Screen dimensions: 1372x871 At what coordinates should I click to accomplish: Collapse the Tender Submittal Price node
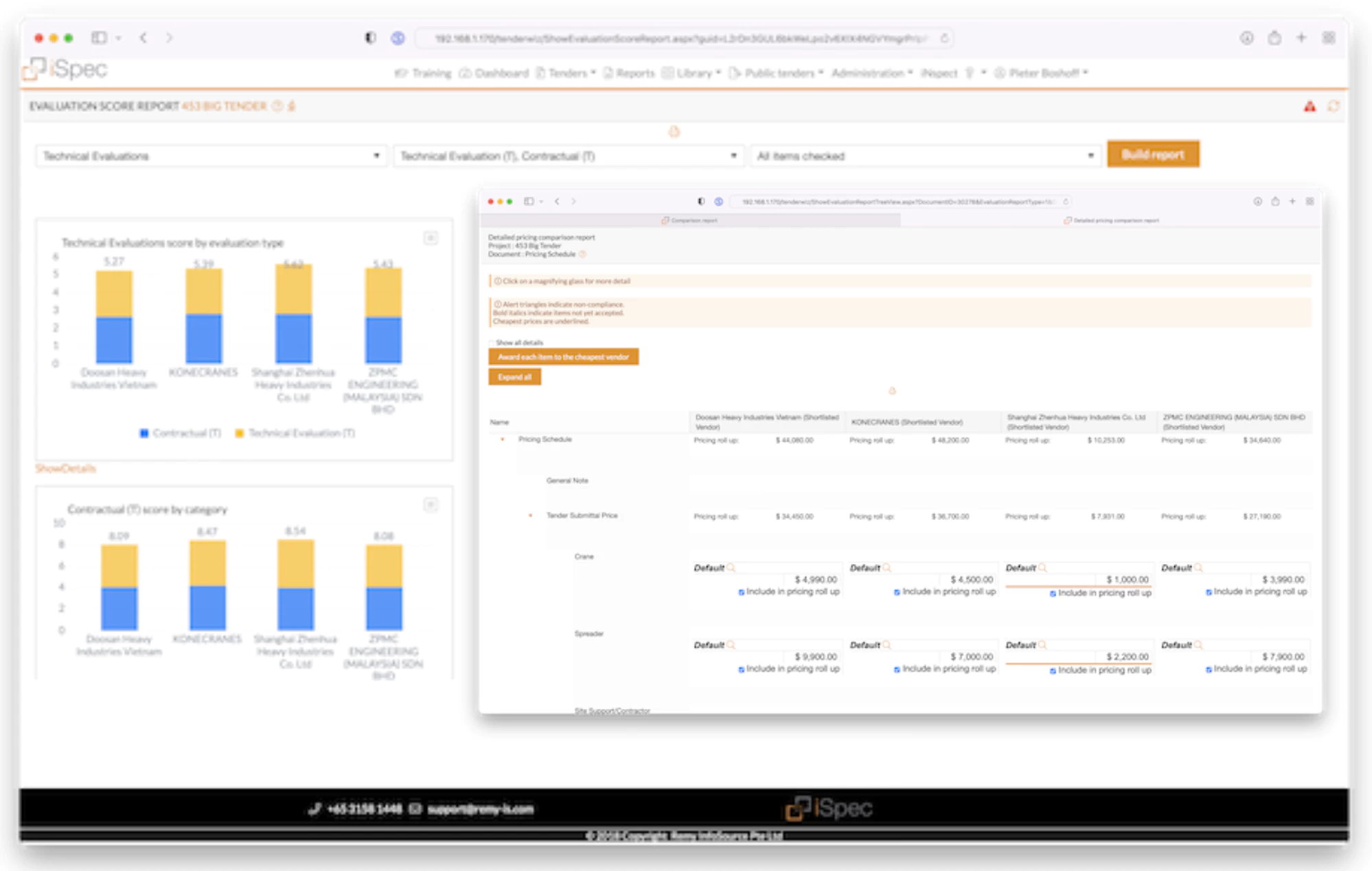pyautogui.click(x=530, y=515)
